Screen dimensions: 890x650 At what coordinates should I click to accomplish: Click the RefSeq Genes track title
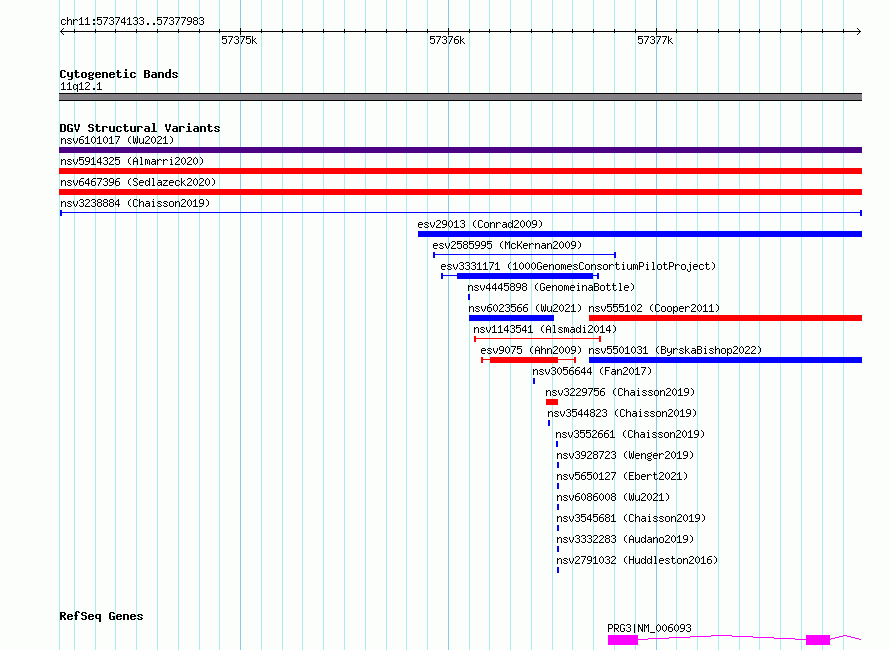(x=101, y=616)
